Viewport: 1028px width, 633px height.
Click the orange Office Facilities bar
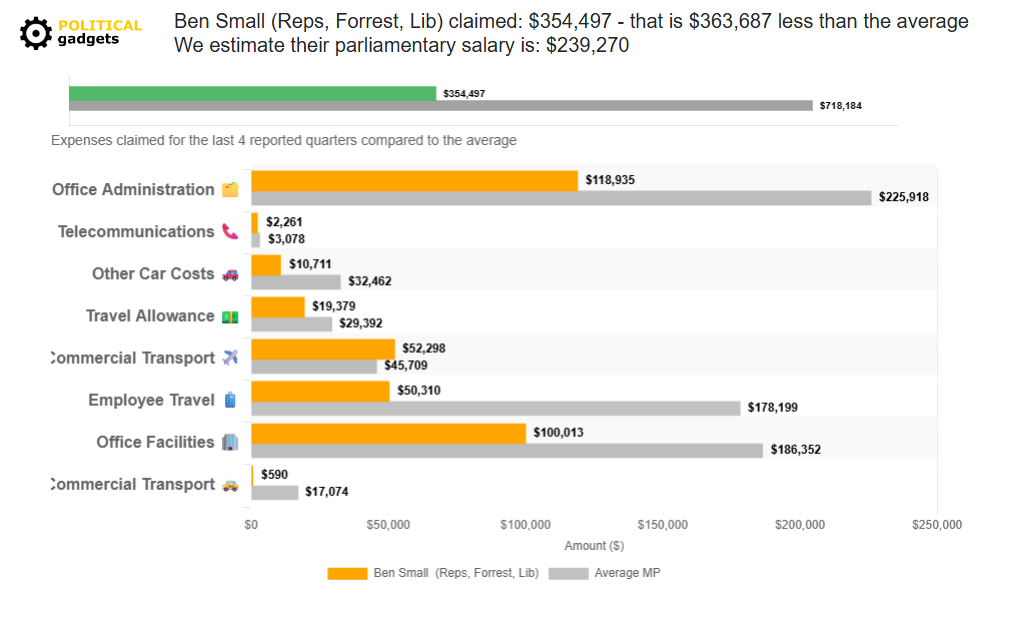[x=388, y=431]
